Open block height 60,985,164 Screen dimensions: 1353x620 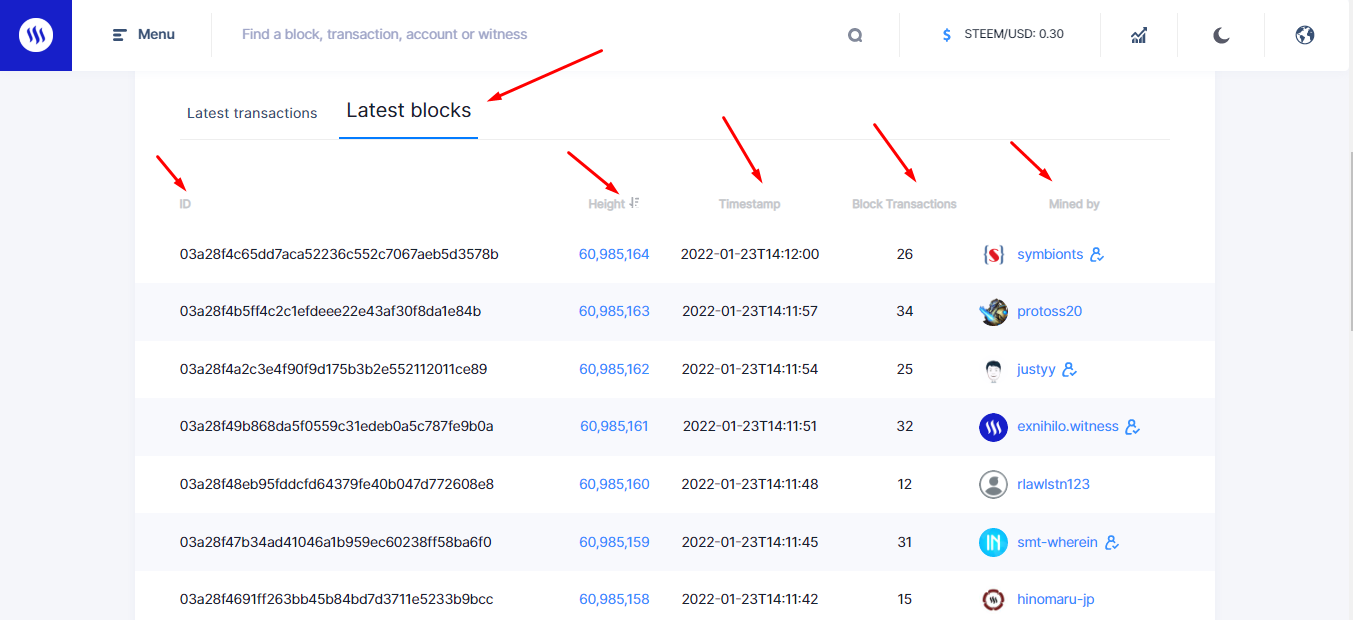point(614,254)
